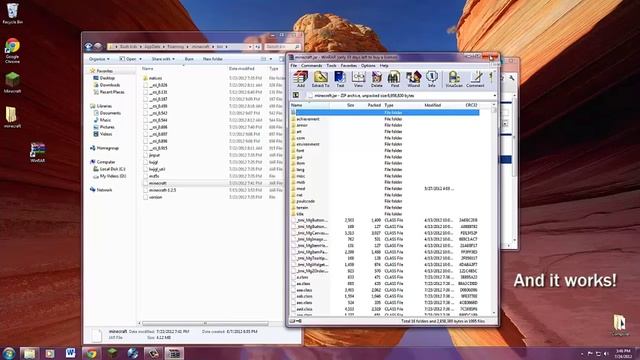This screenshot has height=360, width=640.
Task: Click the Test icon in WinRAR toolbar
Action: (340, 79)
